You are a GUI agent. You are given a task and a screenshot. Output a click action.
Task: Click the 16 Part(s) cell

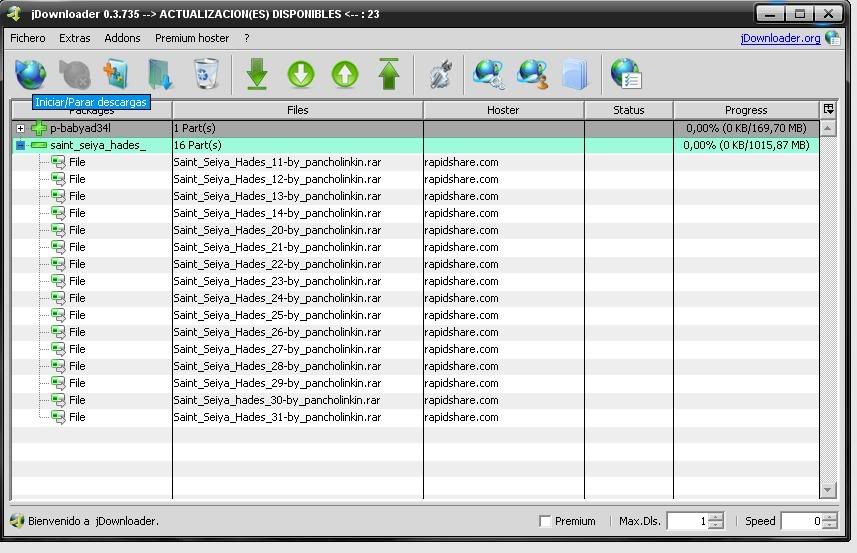(298, 145)
